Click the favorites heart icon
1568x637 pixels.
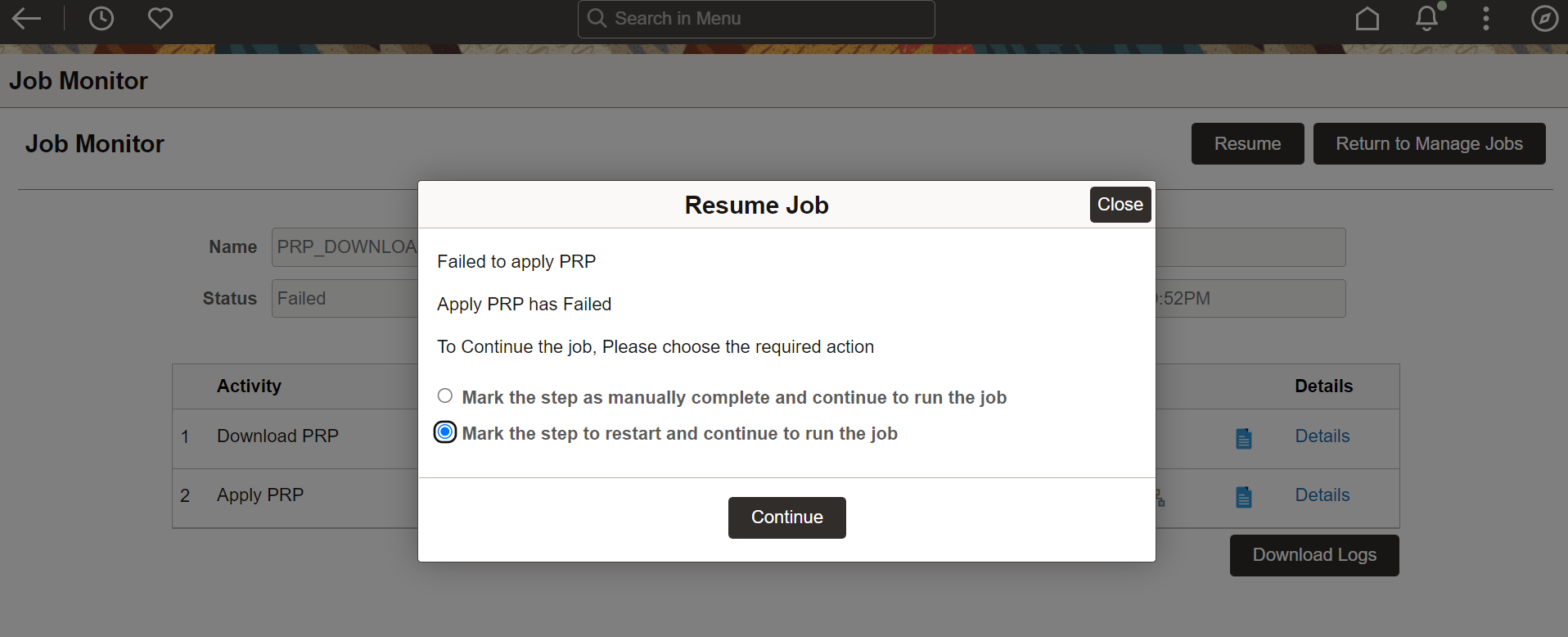[x=160, y=19]
